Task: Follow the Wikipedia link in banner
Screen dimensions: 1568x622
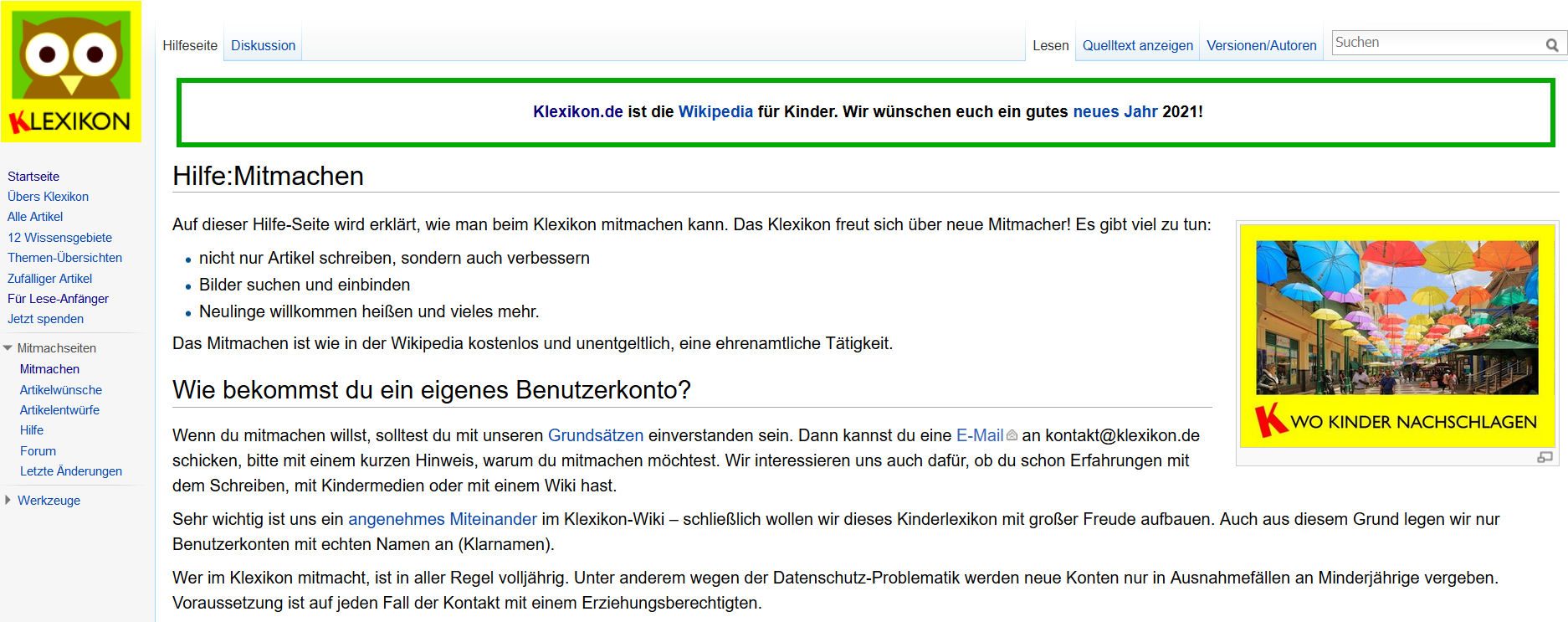Action: (715, 111)
